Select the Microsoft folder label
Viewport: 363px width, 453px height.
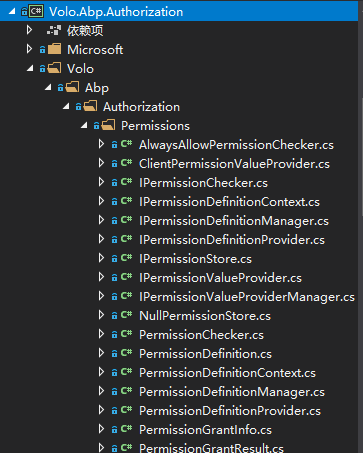pos(95,50)
